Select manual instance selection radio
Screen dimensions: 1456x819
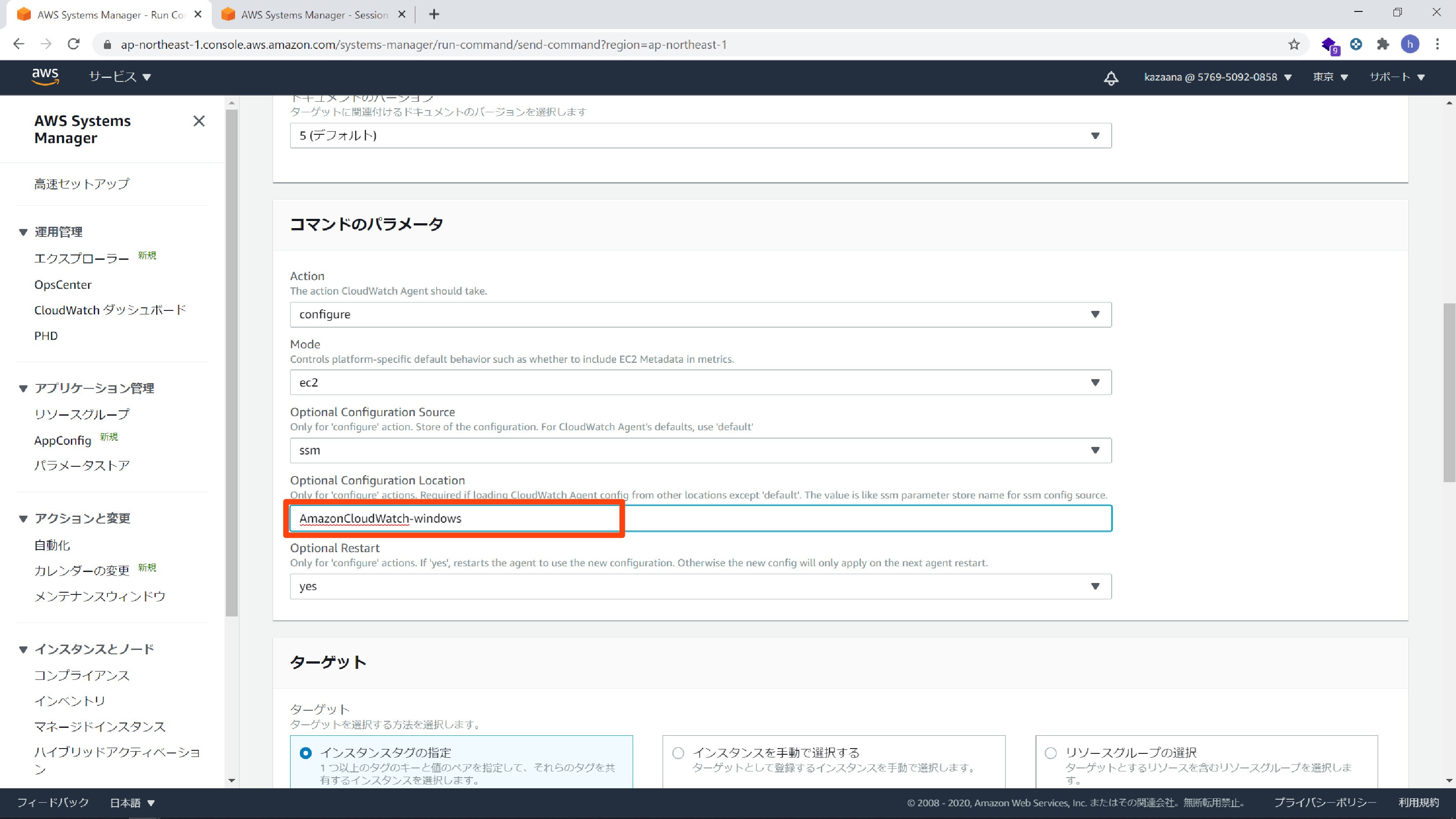[x=678, y=753]
